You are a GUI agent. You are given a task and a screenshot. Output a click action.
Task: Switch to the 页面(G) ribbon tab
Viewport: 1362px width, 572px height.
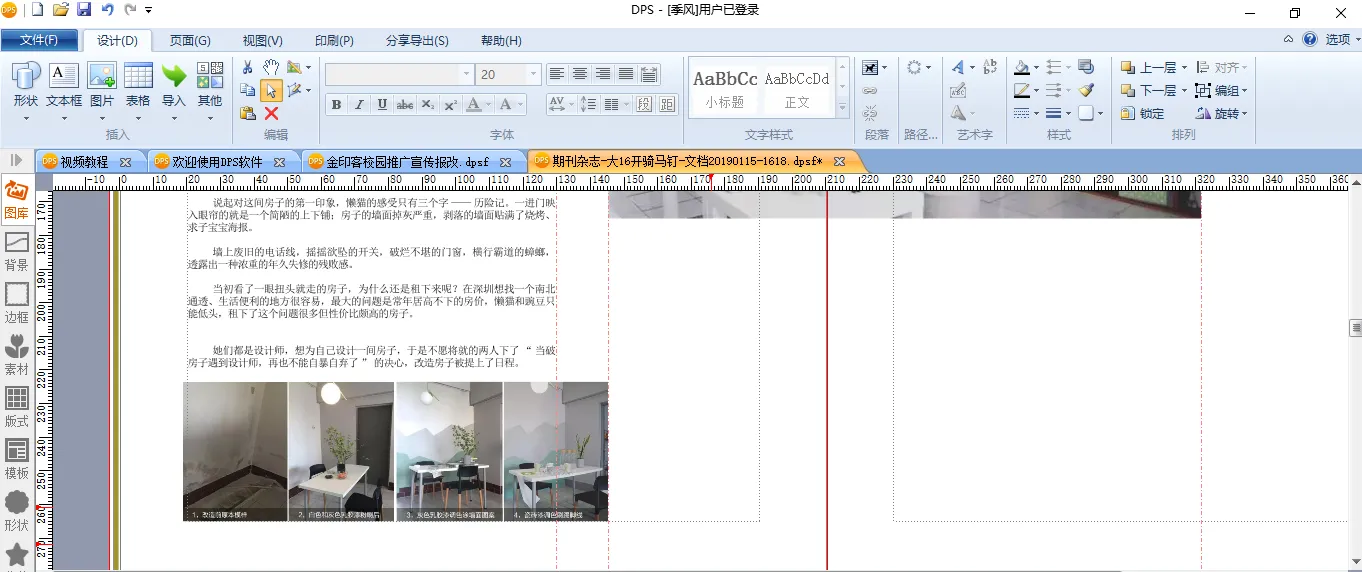coord(189,41)
